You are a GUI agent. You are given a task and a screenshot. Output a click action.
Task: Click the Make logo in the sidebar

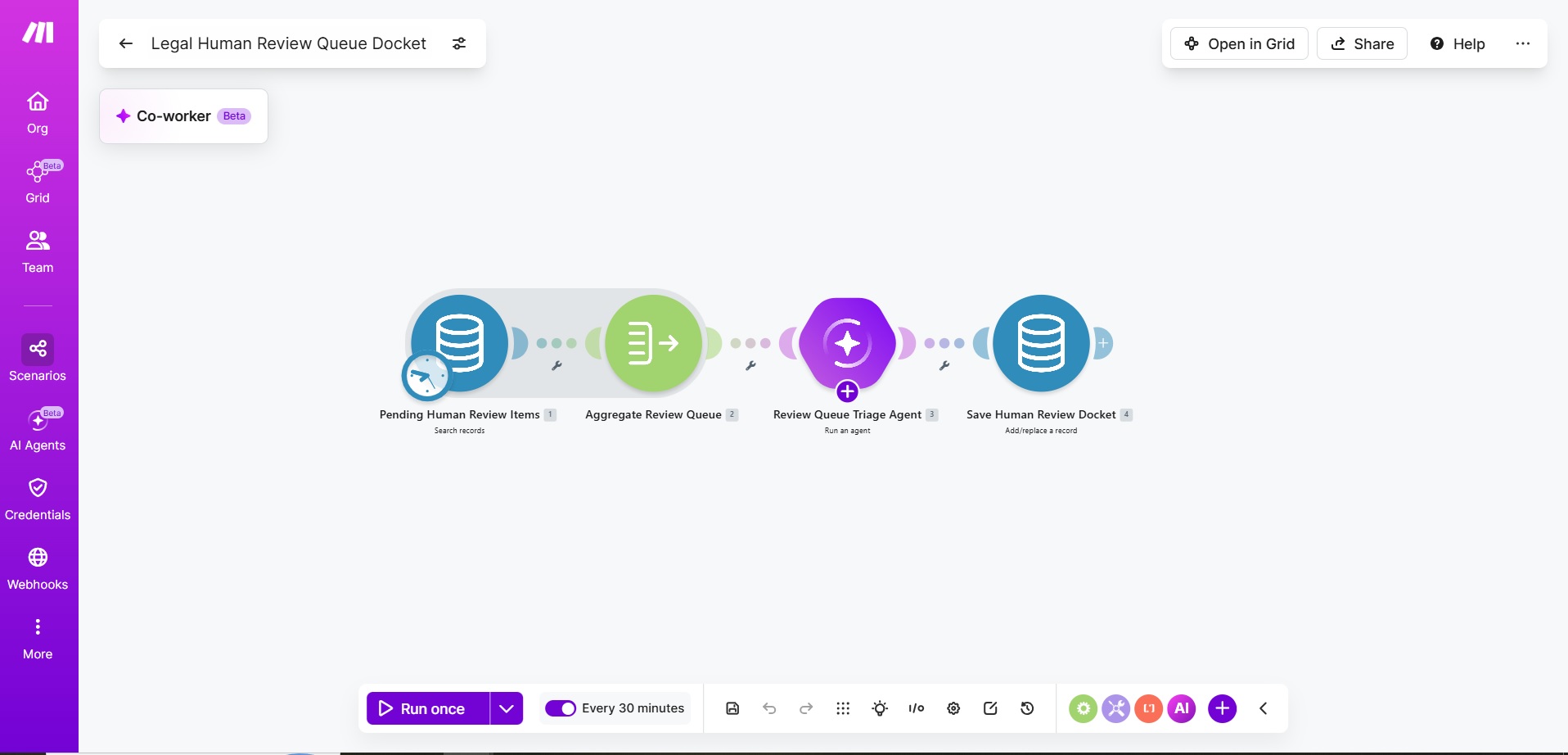click(38, 33)
